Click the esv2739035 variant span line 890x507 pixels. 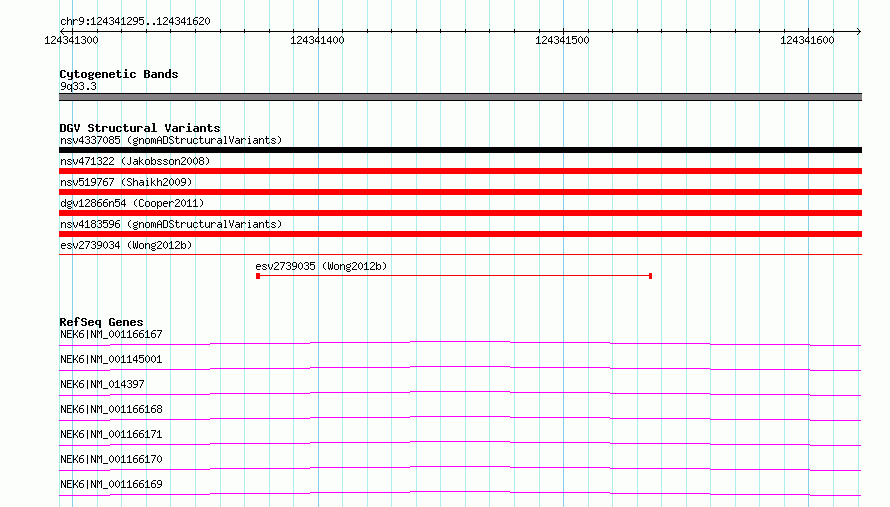(454, 276)
